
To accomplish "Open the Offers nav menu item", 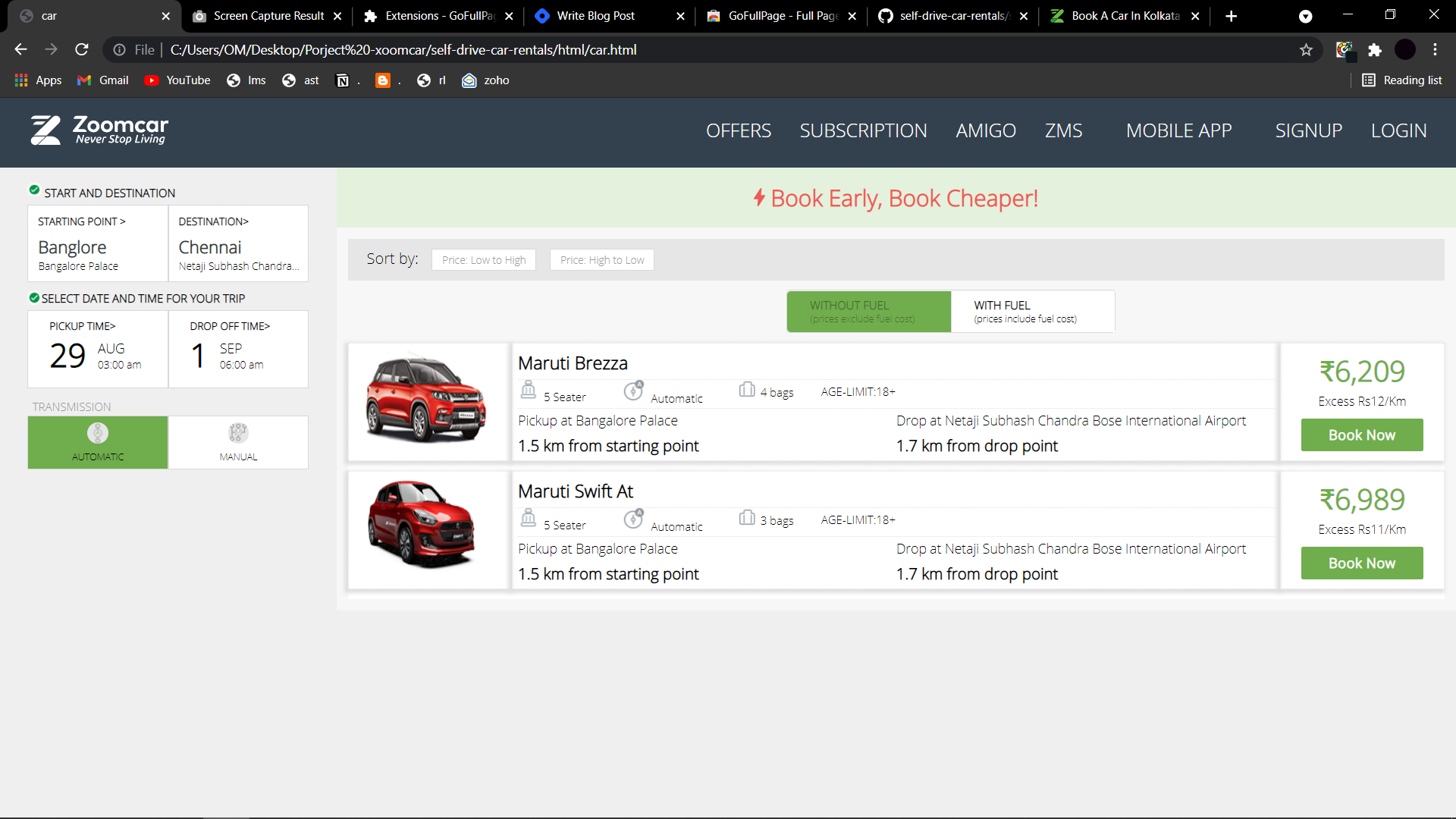I will coord(738,130).
